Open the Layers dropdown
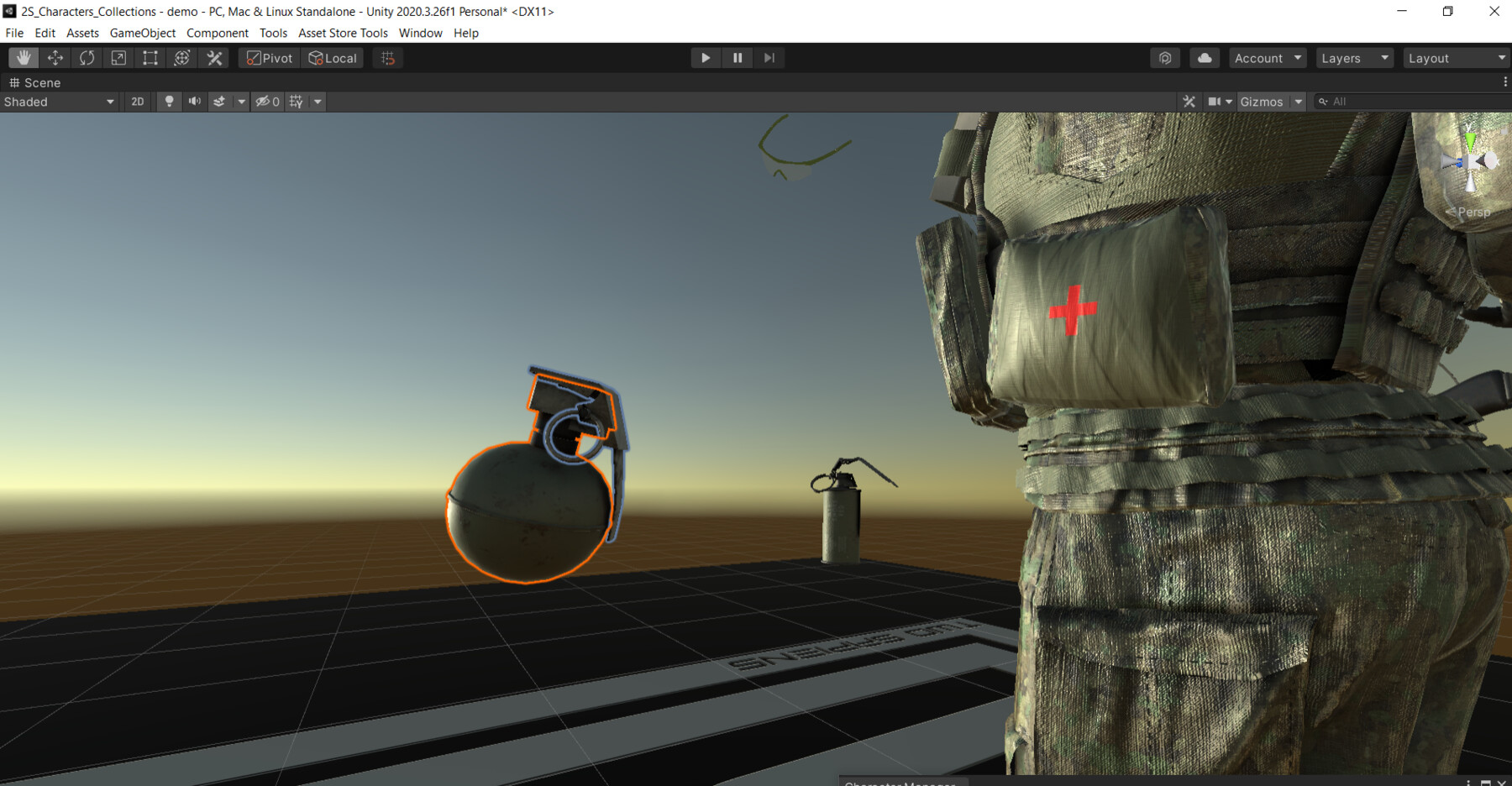 (1355, 58)
